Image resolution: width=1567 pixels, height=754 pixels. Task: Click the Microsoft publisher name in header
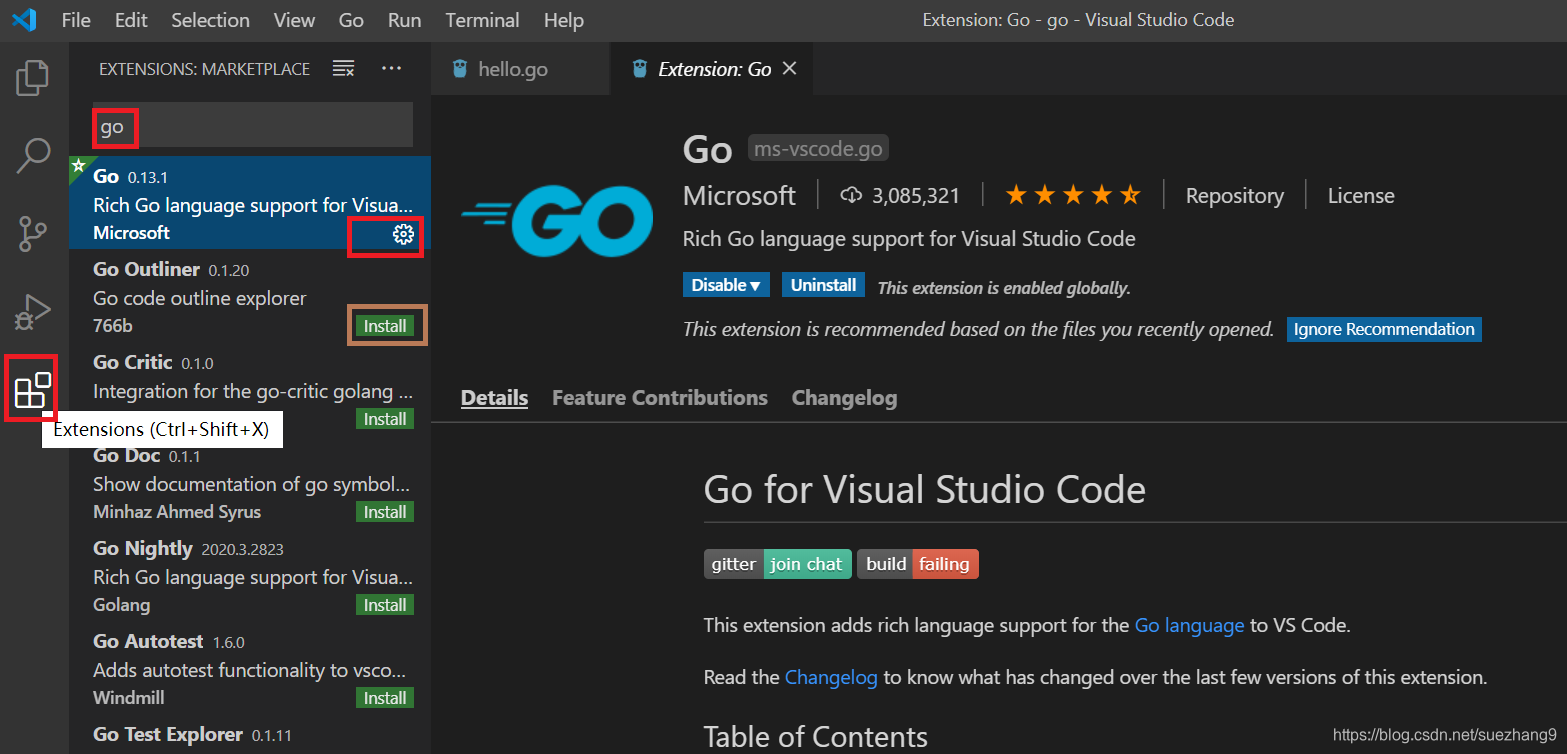739,195
